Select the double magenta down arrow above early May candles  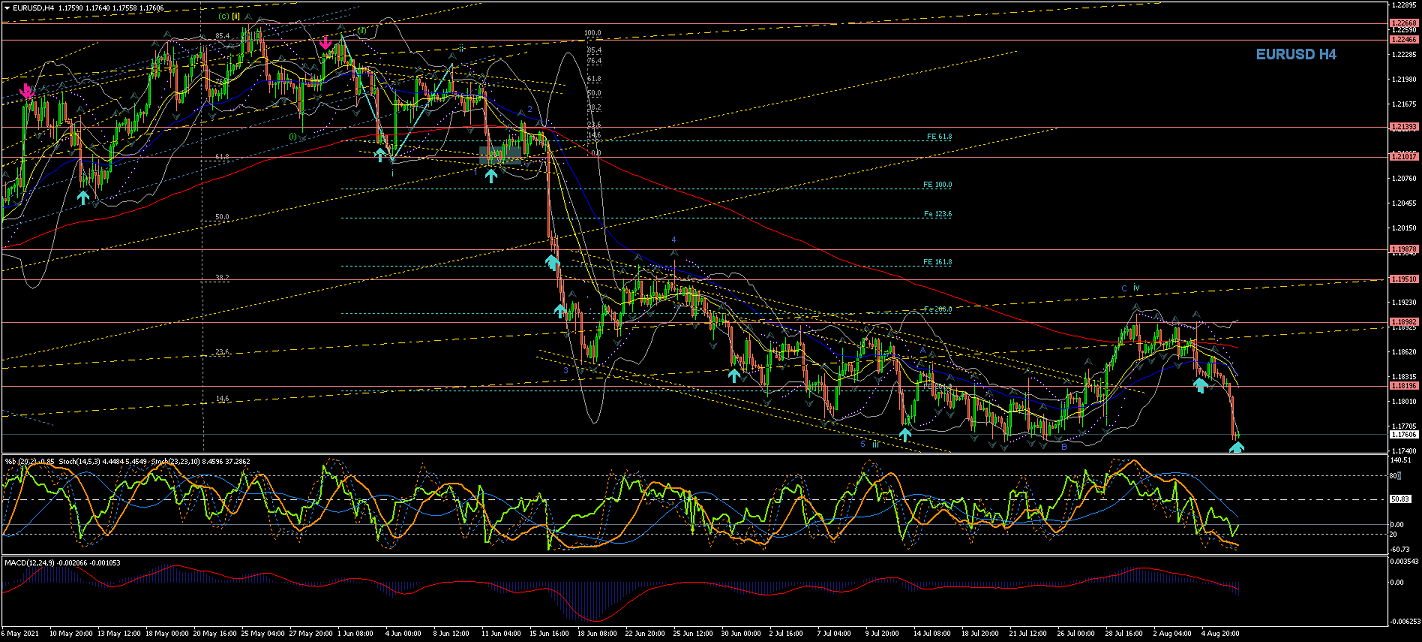(29, 93)
